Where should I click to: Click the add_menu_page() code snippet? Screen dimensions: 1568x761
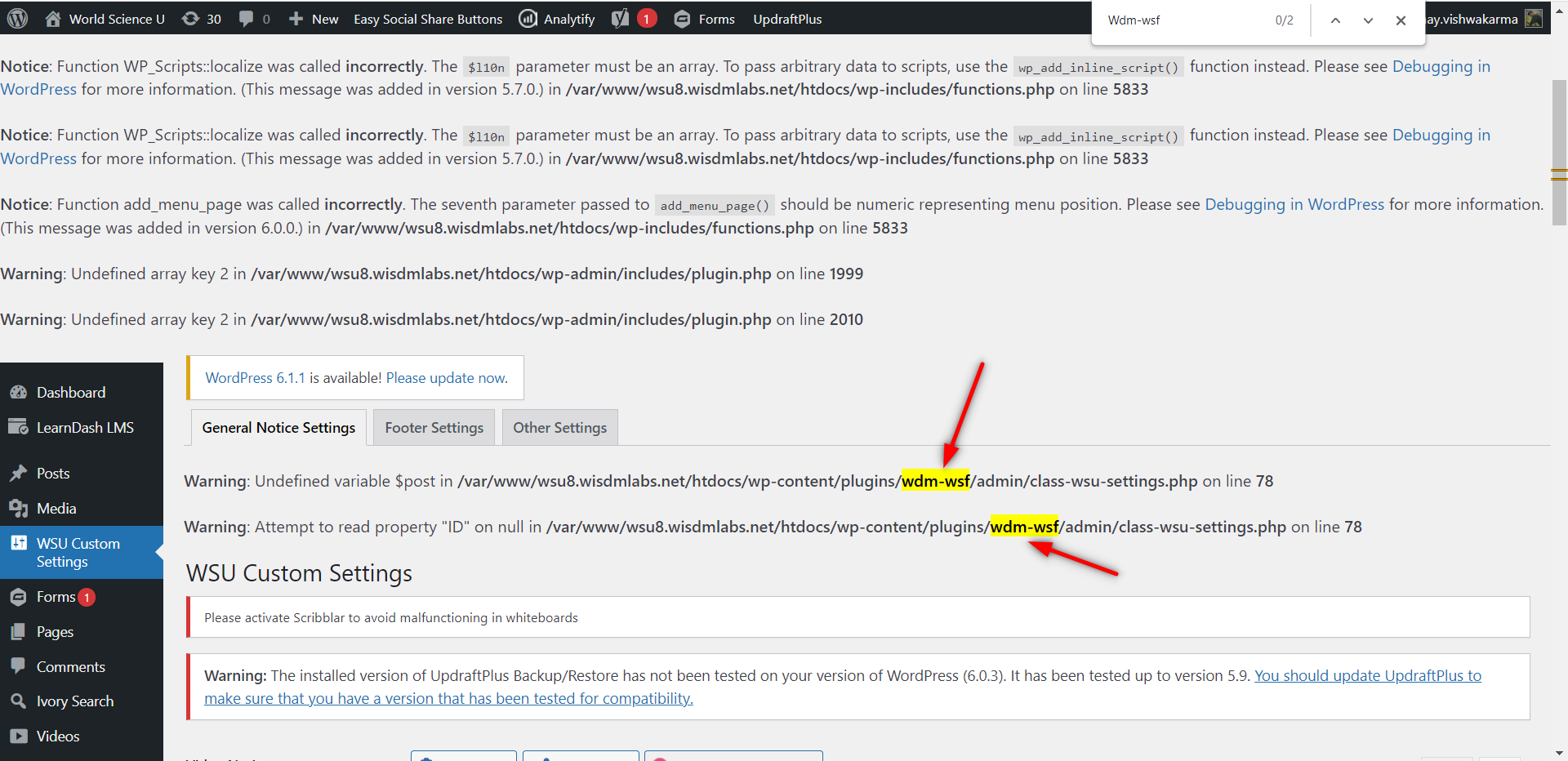coord(715,206)
